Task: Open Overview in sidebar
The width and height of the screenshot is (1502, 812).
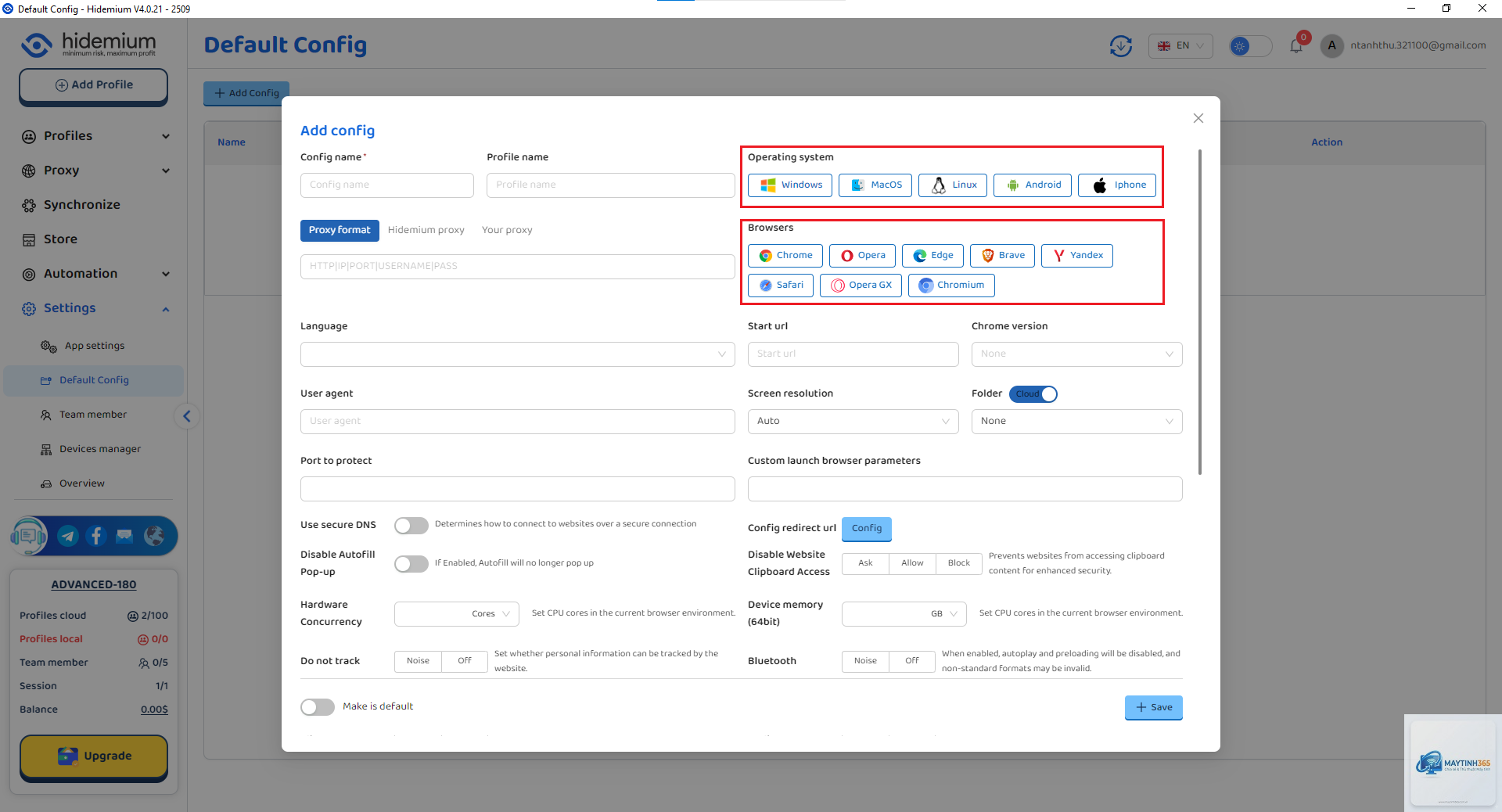Action: point(94,483)
